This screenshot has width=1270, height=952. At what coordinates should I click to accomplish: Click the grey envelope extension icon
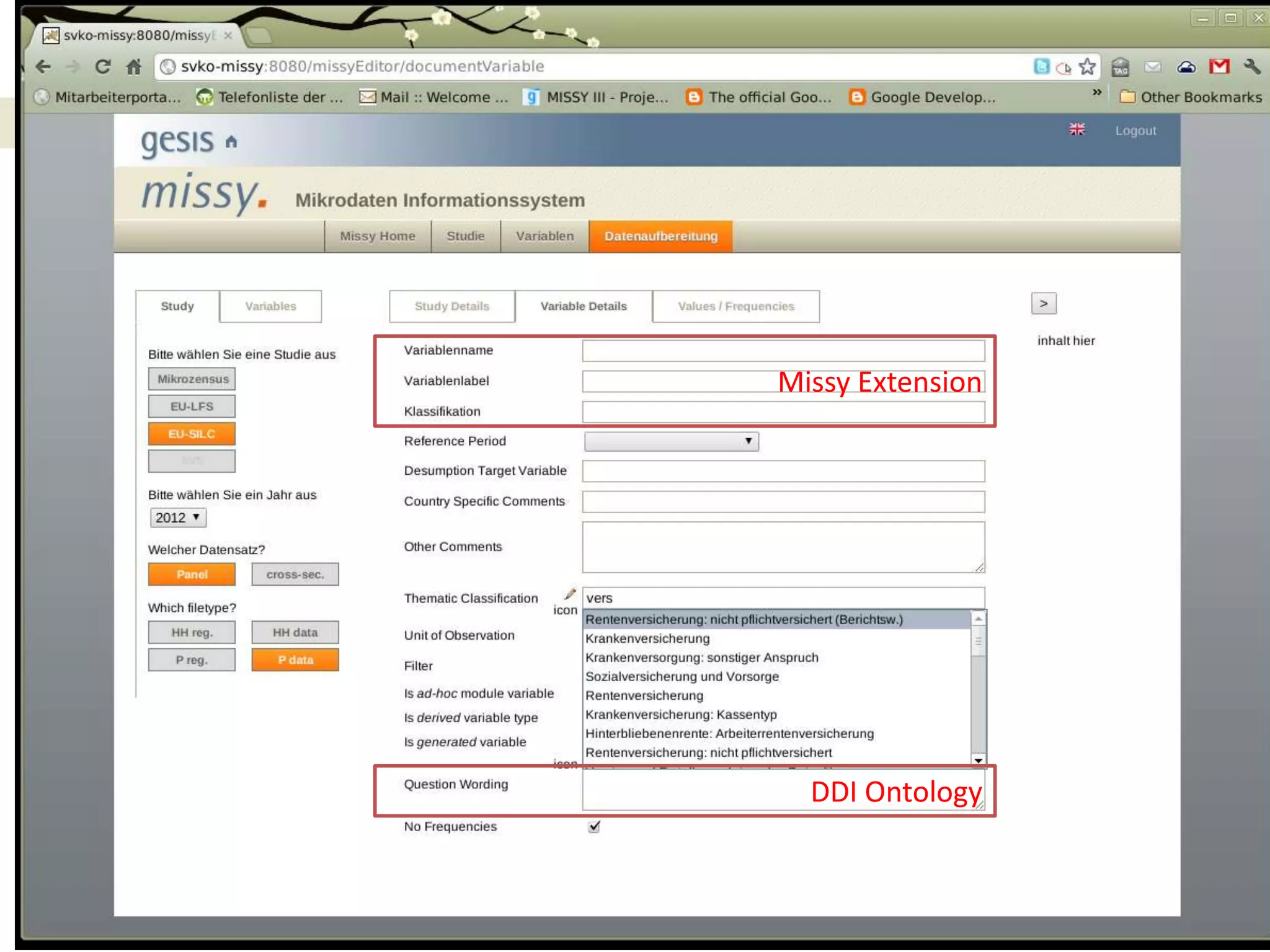1153,66
